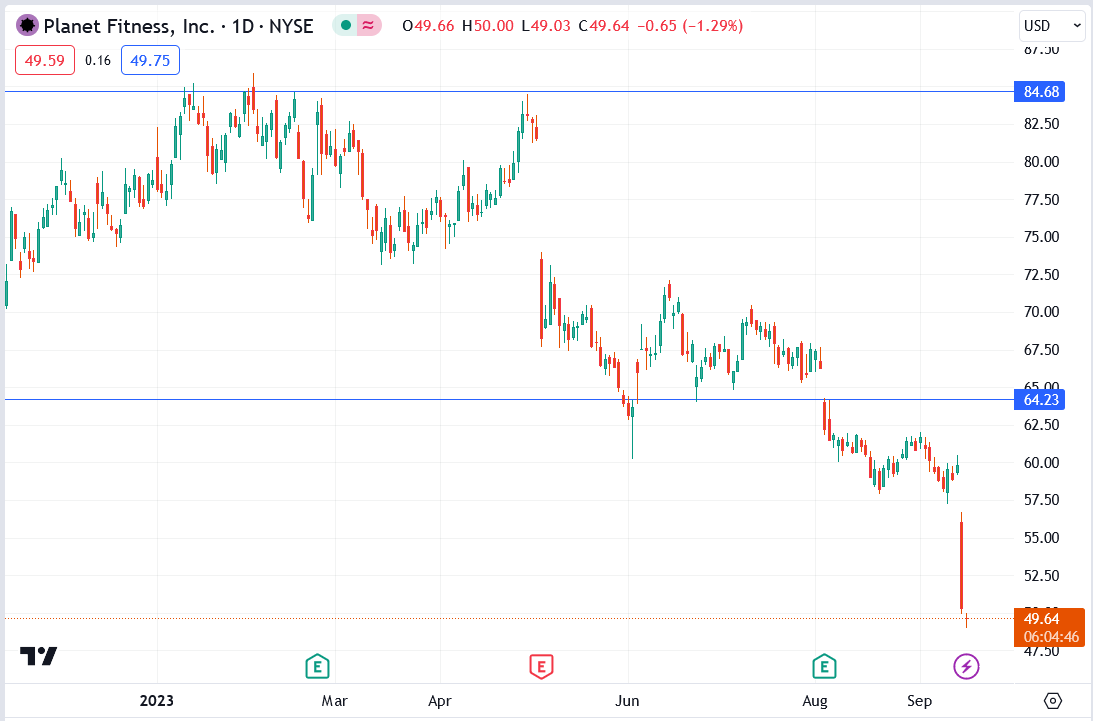Image resolution: width=1093 pixels, height=721 pixels.
Task: Click the 2023 label on time axis
Action: click(x=157, y=701)
